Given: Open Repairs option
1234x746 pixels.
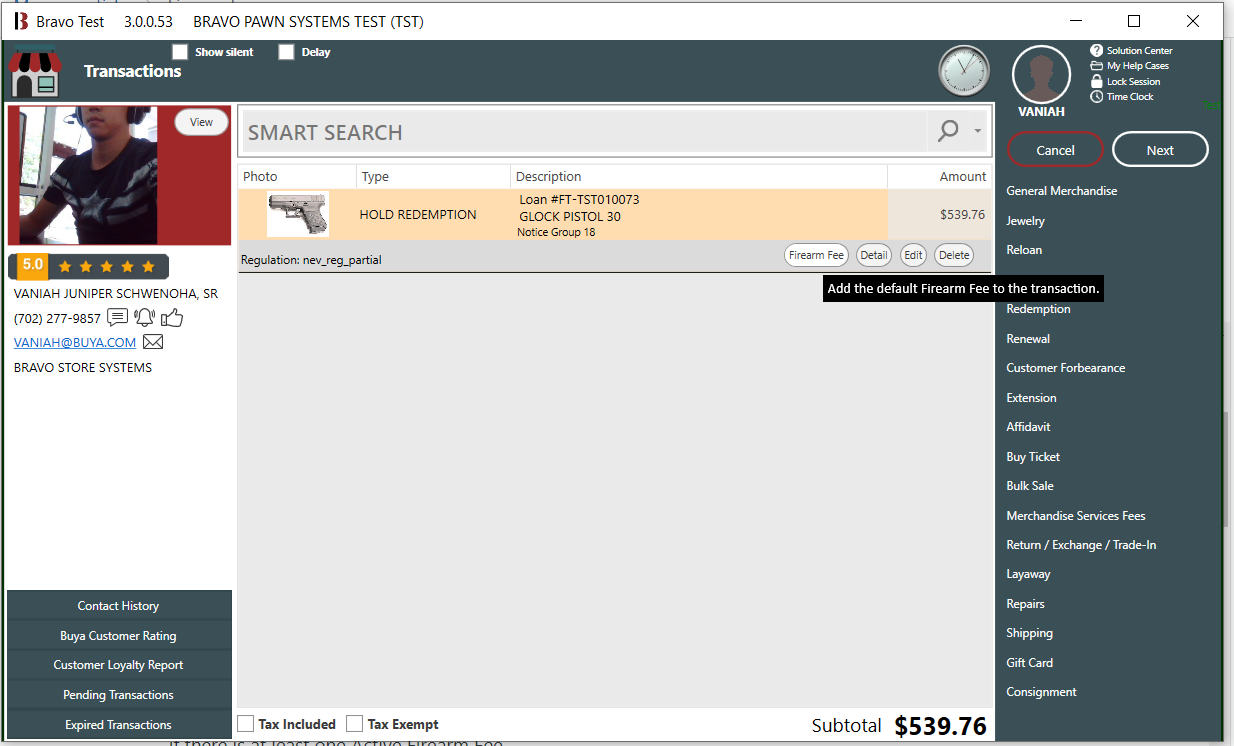Looking at the screenshot, I should [1025, 604].
